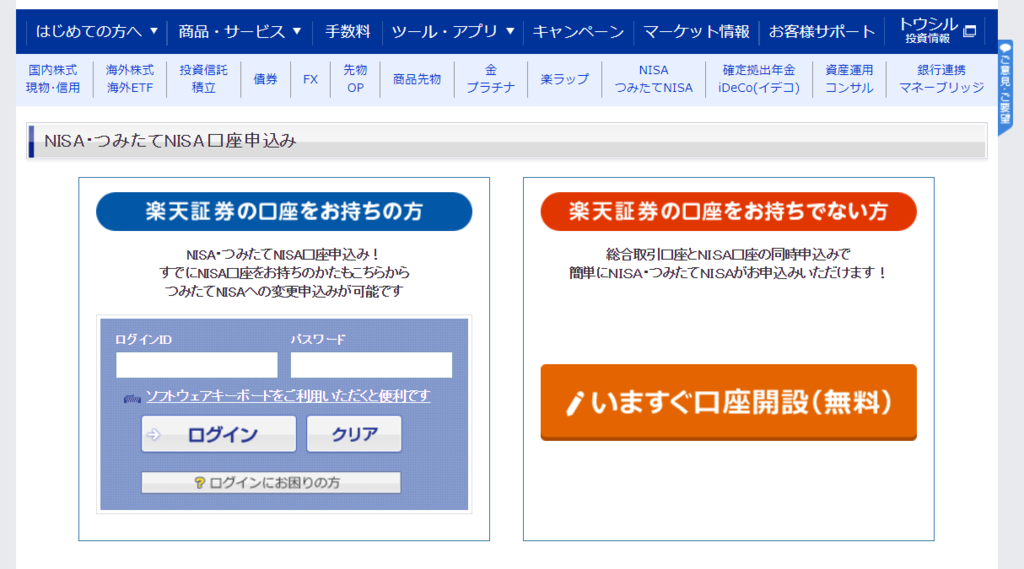
Task: Click いますぐ口座開設(無料) orange button
Action: [x=728, y=402]
